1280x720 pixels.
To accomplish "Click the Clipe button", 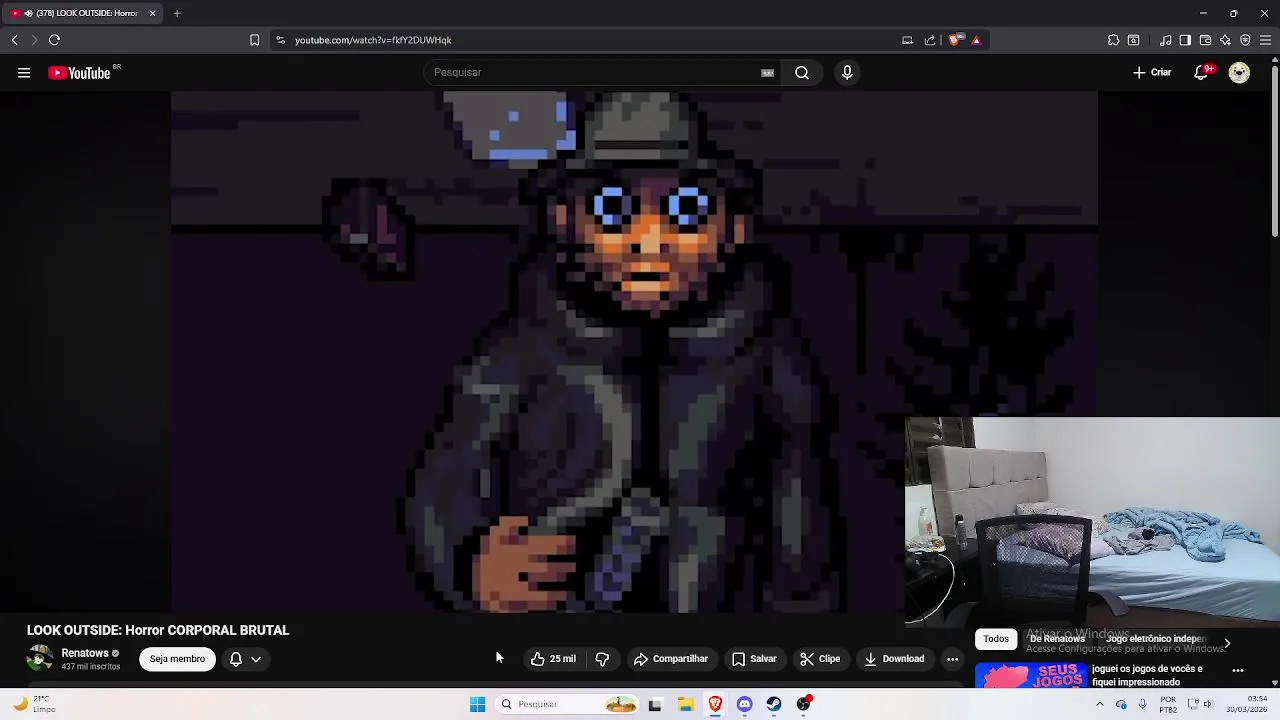I will [820, 659].
